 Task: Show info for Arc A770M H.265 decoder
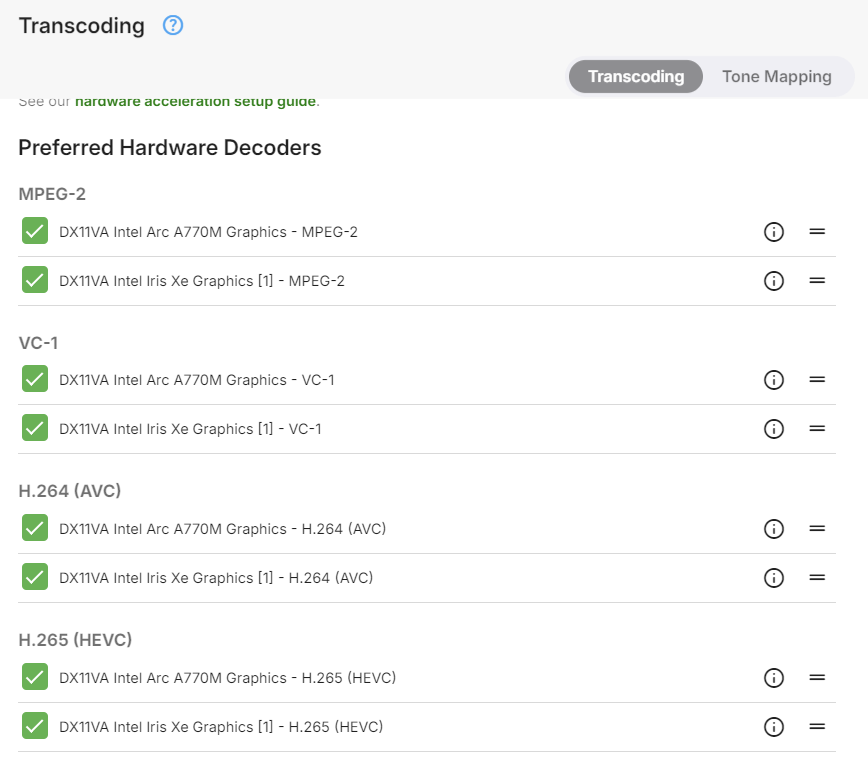pos(773,678)
